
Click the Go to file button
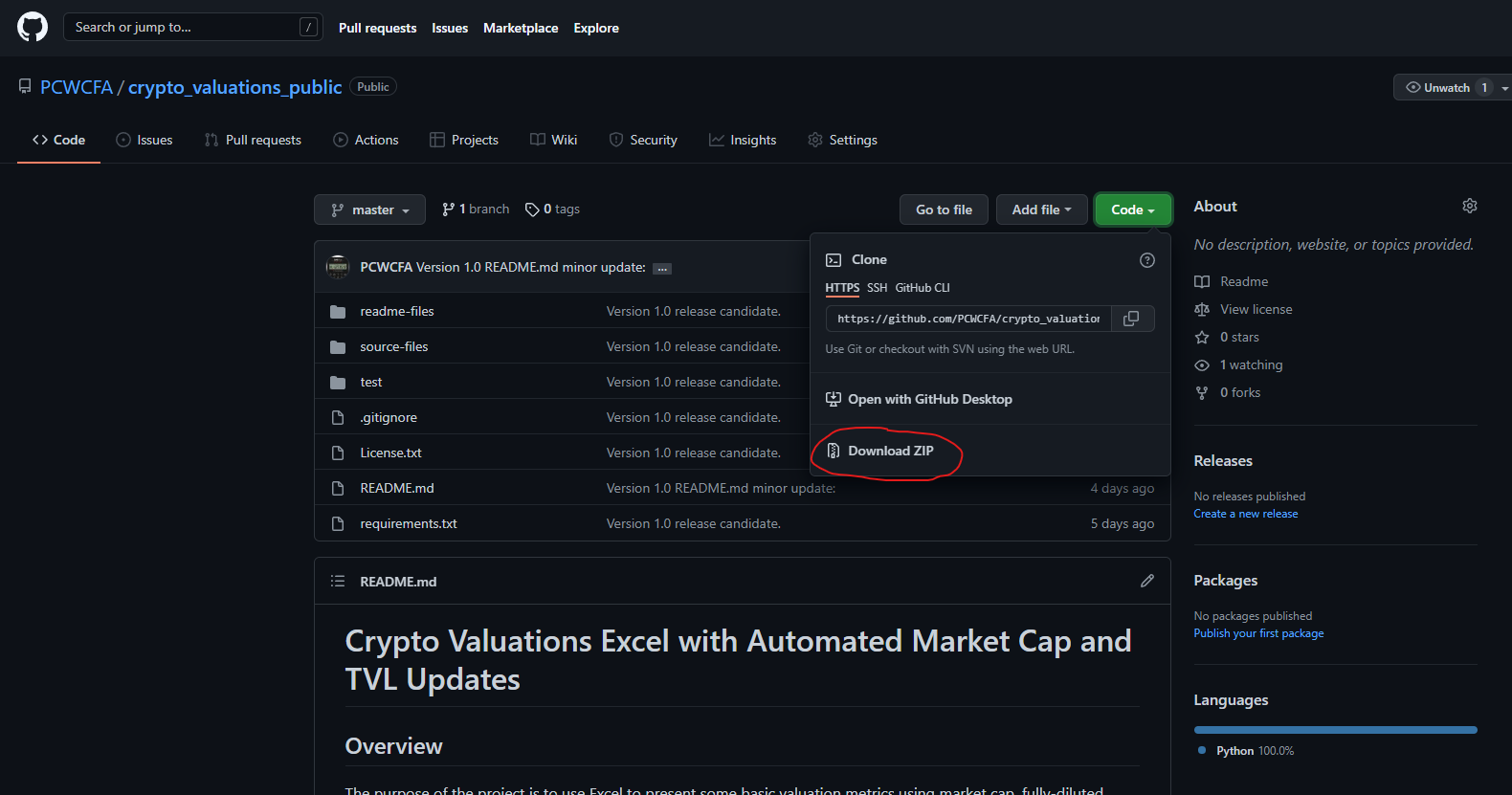(944, 210)
